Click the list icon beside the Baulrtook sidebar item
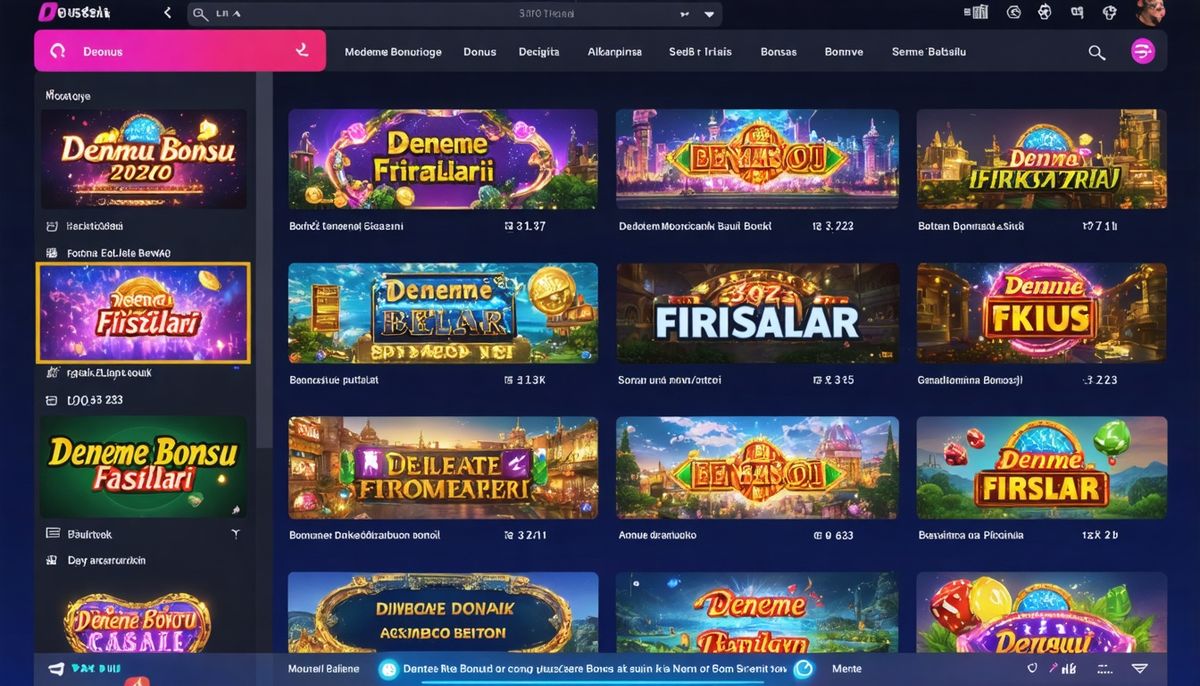The width and height of the screenshot is (1200, 686). coord(53,534)
